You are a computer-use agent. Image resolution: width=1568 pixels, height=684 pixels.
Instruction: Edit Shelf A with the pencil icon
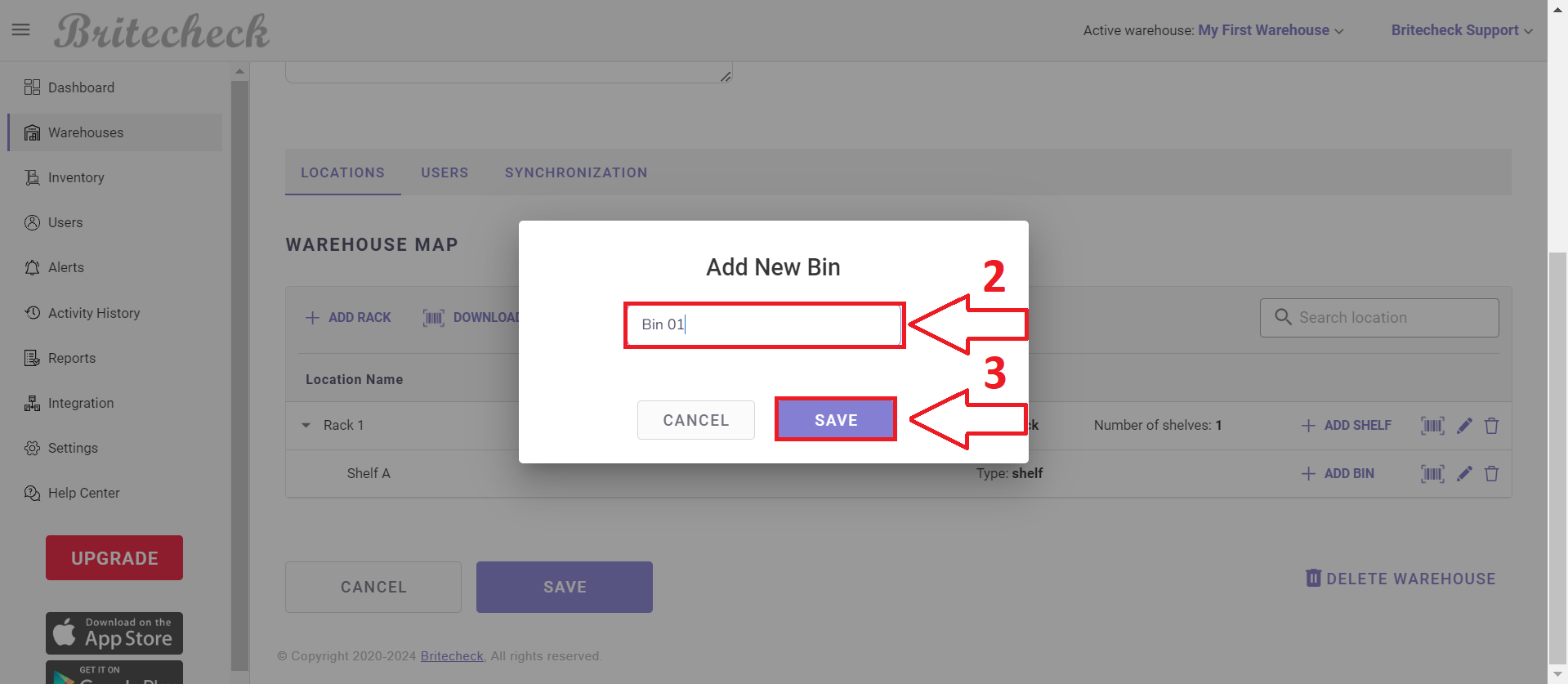point(1464,473)
